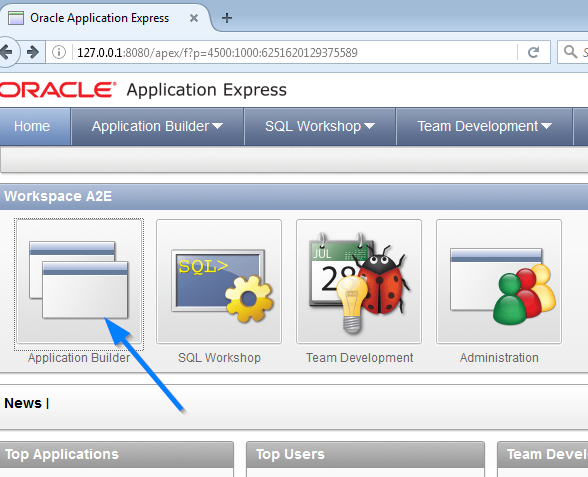588x477 pixels.
Task: Click the Application Builder text link
Action: click(x=79, y=358)
